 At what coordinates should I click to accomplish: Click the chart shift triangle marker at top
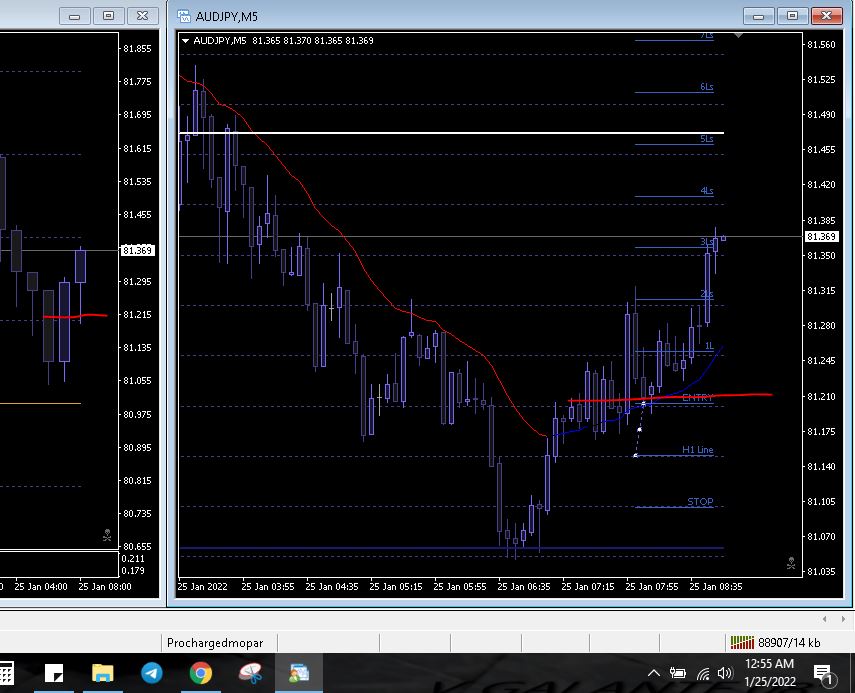pyautogui.click(x=738, y=35)
